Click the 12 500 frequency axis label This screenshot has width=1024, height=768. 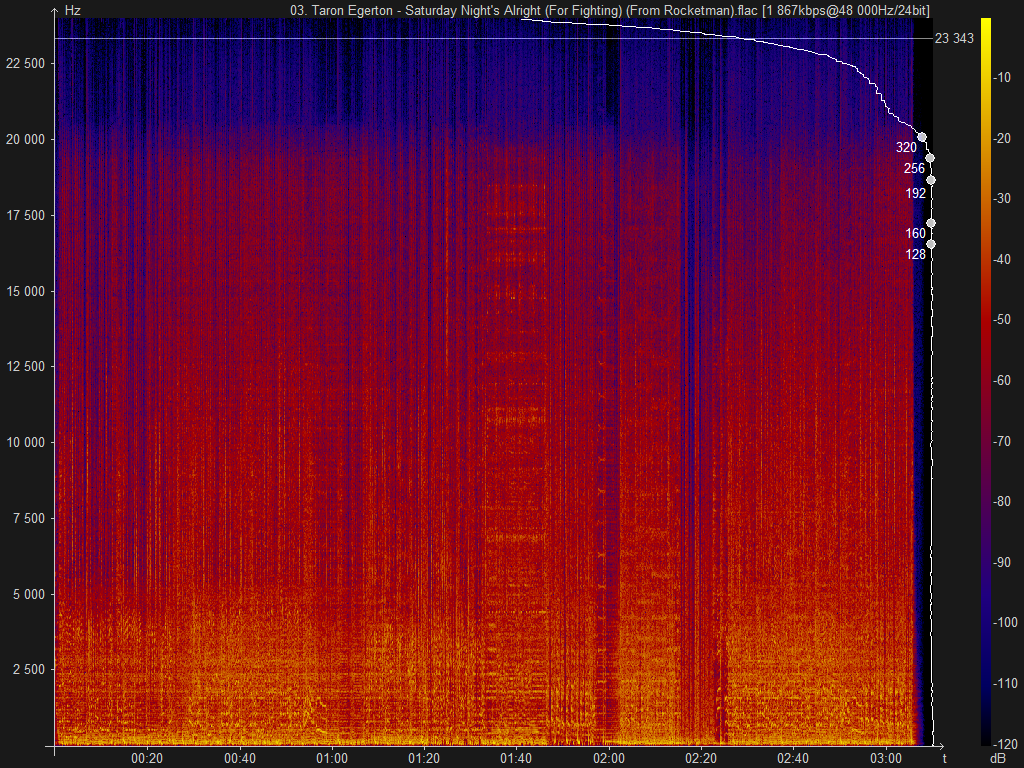click(25, 366)
